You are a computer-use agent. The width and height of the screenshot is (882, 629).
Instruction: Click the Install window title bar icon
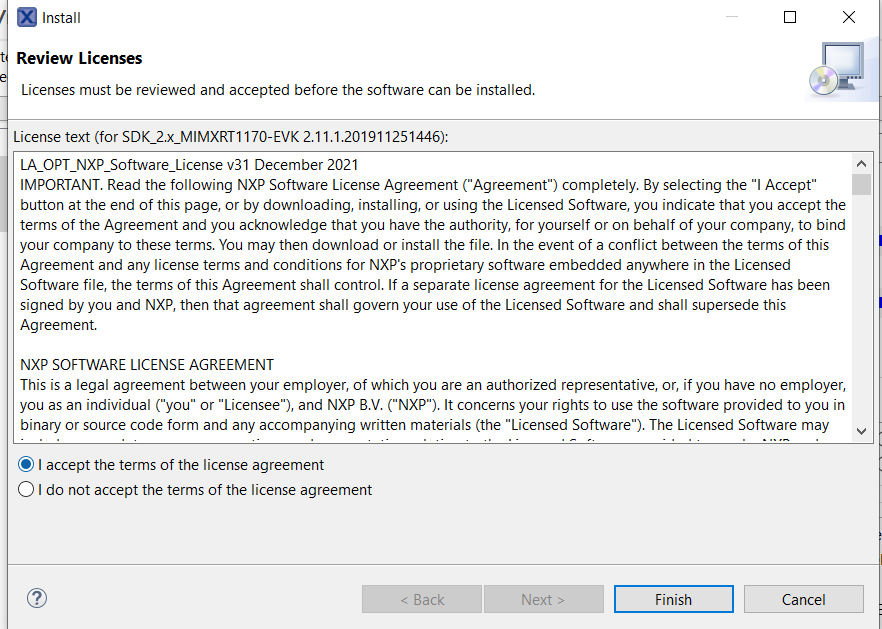27,17
